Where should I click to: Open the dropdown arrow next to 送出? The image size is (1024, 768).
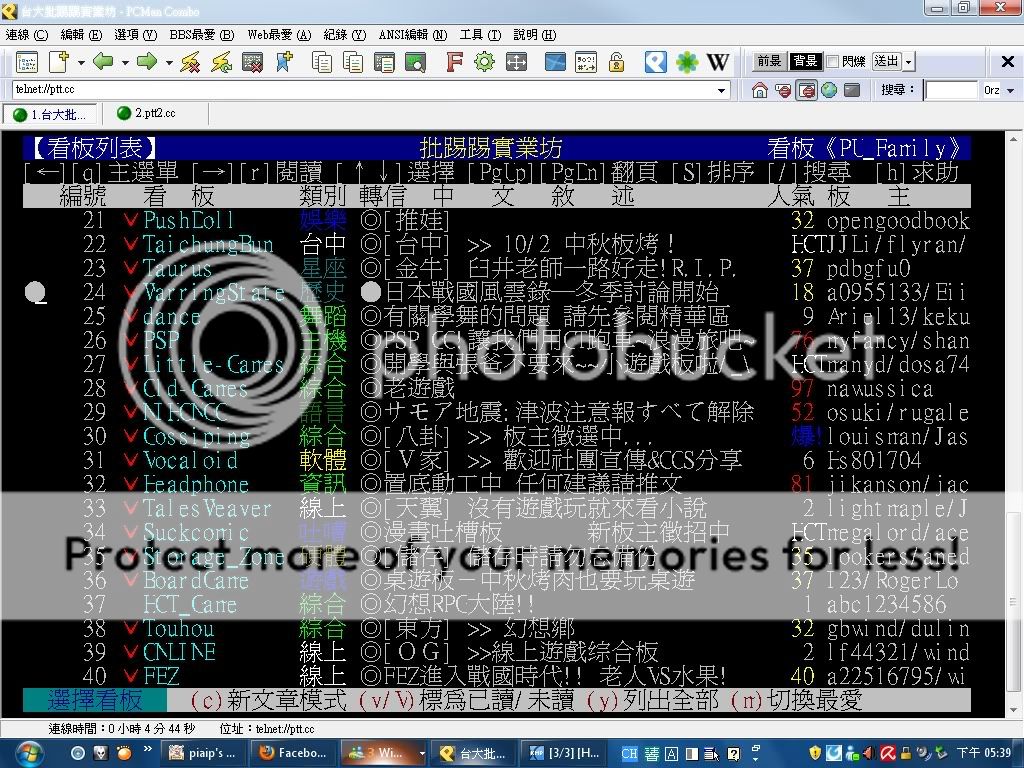[908, 62]
